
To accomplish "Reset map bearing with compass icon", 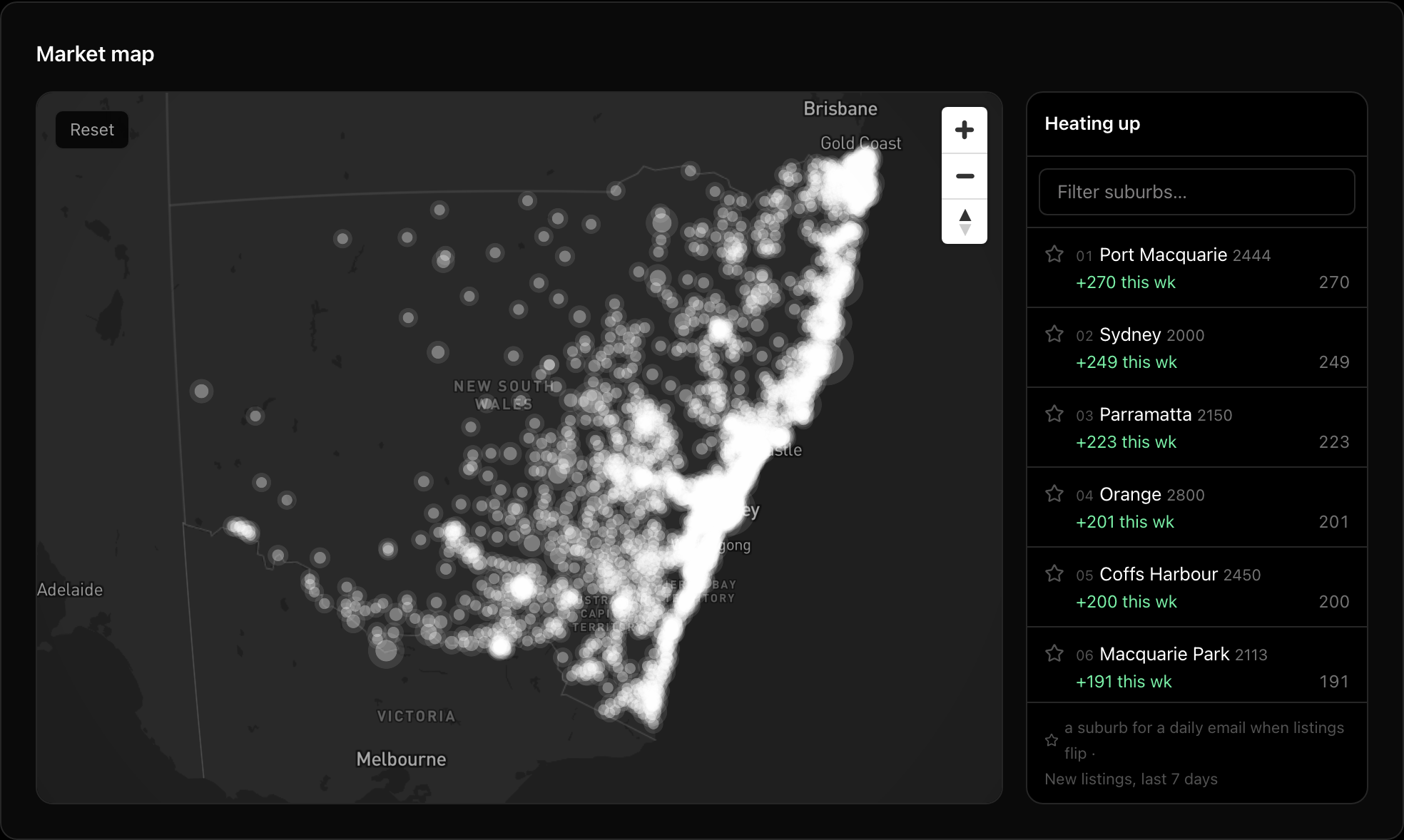I will click(x=965, y=222).
